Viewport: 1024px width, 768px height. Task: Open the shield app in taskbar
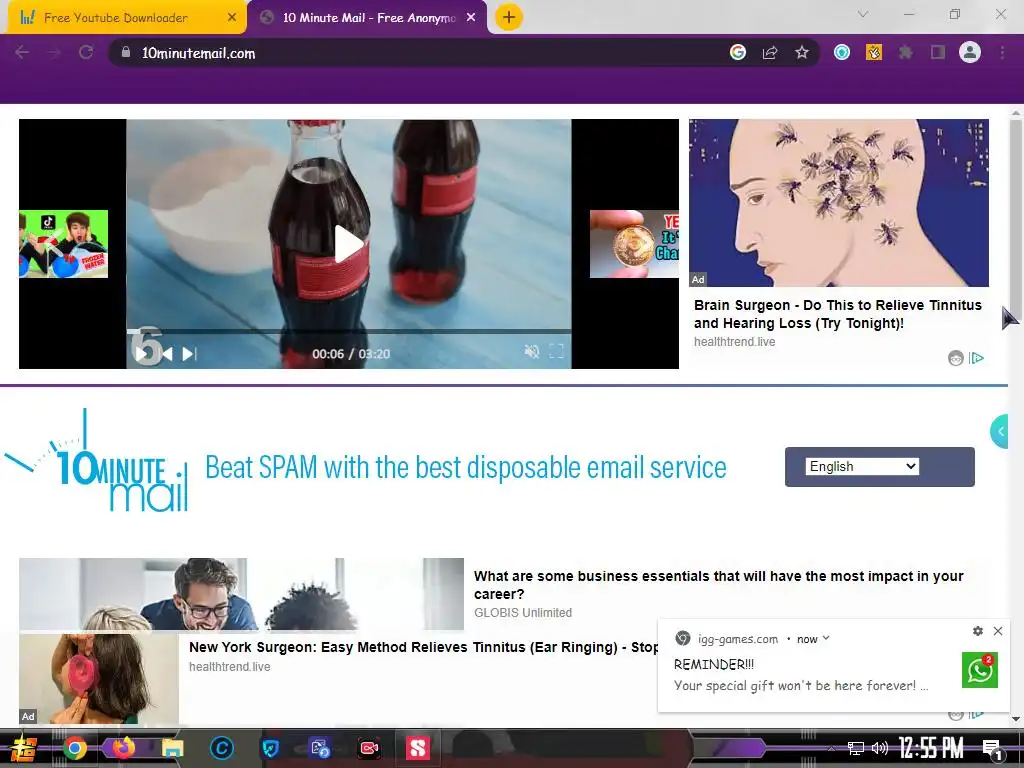coord(270,748)
